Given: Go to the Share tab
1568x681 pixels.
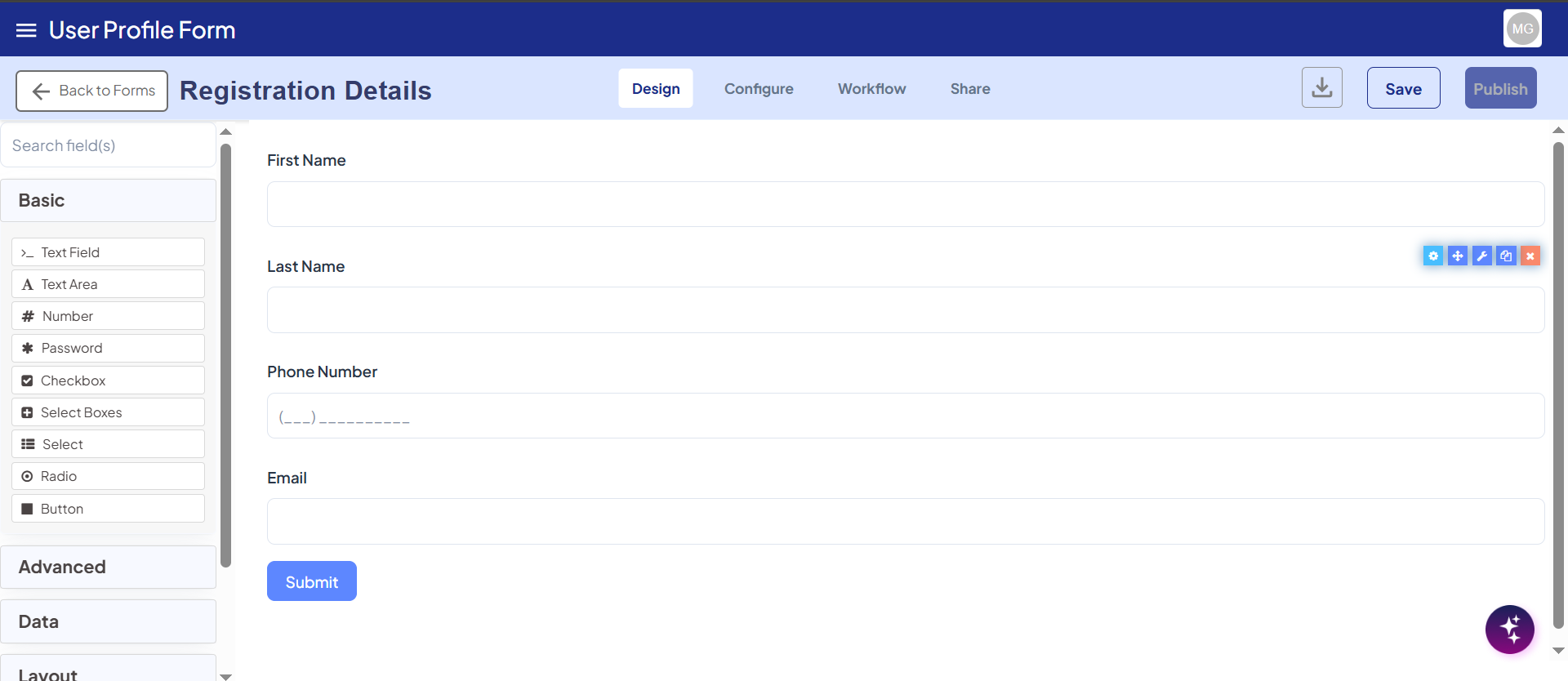Looking at the screenshot, I should pyautogui.click(x=969, y=89).
